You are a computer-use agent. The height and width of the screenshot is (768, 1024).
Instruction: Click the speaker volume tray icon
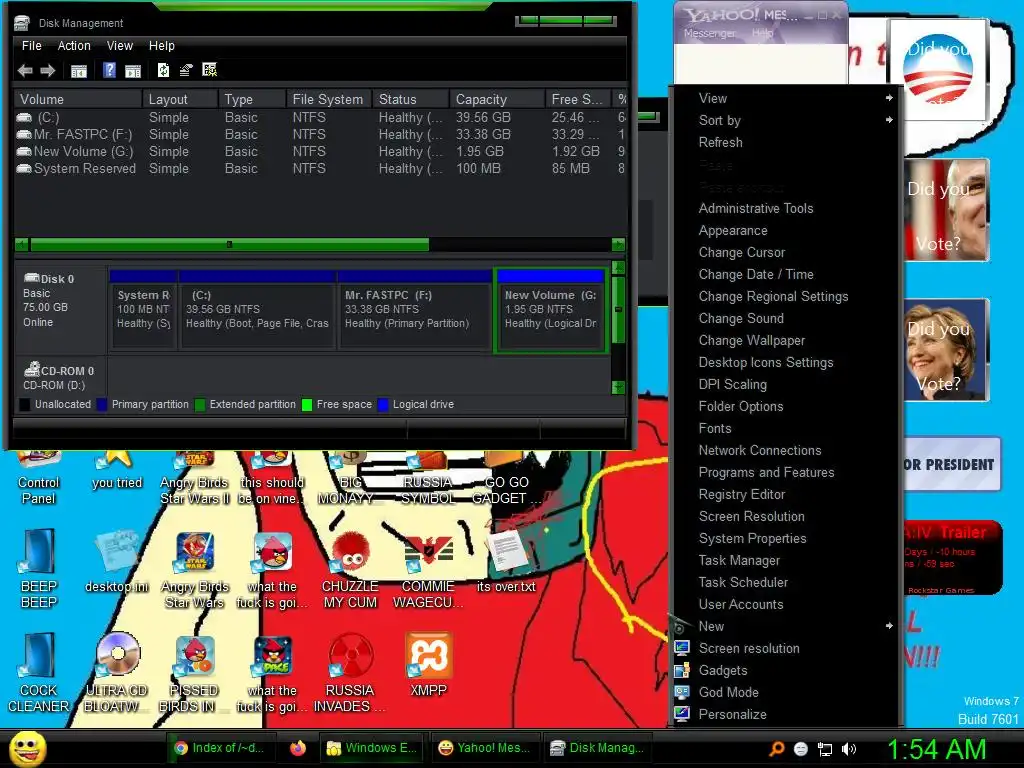(849, 749)
